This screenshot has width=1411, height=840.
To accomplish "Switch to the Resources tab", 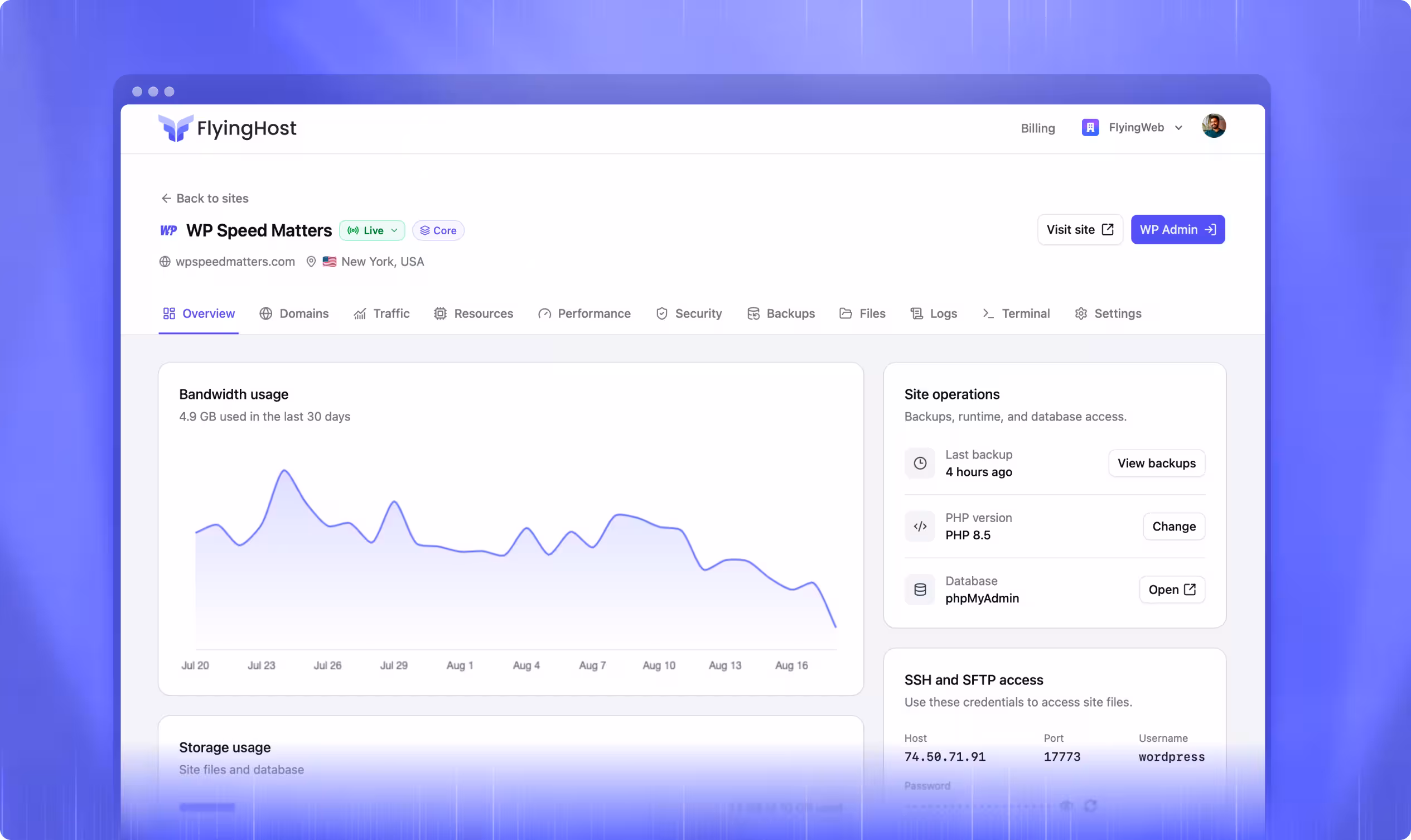I will tap(473, 313).
